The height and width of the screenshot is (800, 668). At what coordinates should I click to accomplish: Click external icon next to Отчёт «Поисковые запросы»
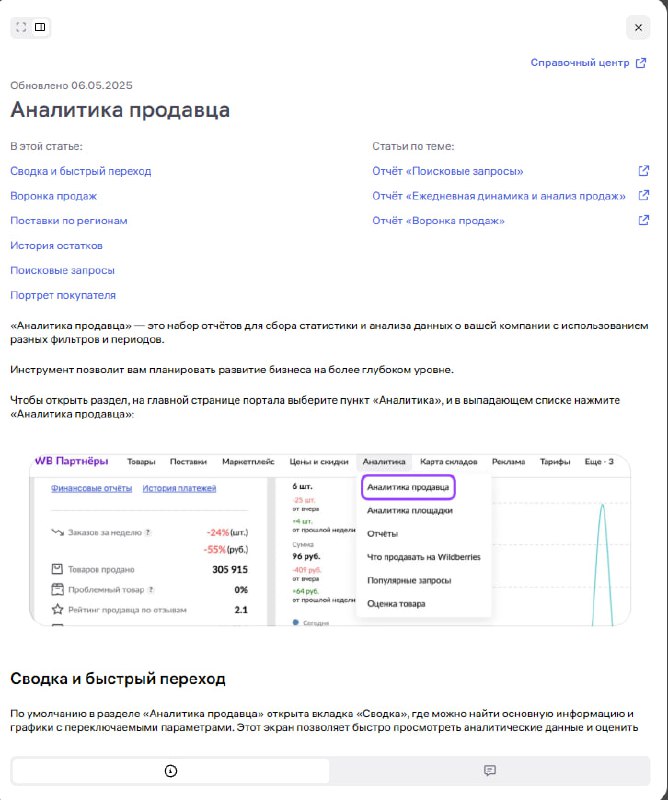644,170
